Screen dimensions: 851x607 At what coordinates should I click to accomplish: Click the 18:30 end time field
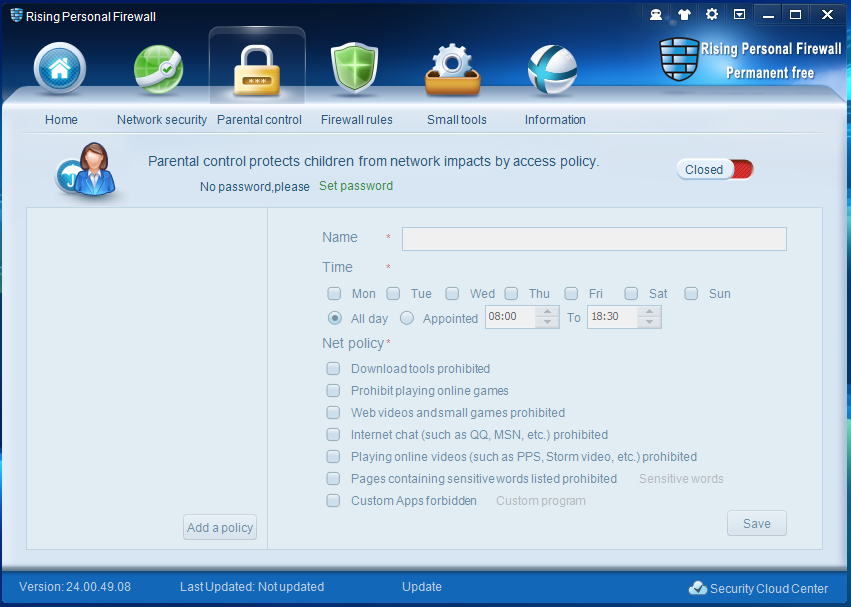[612, 317]
